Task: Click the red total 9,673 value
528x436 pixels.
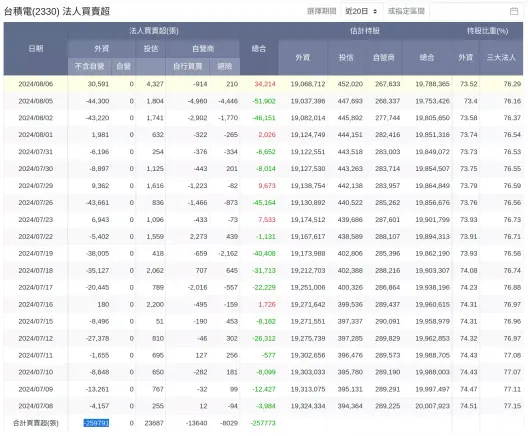Action: coord(267,186)
